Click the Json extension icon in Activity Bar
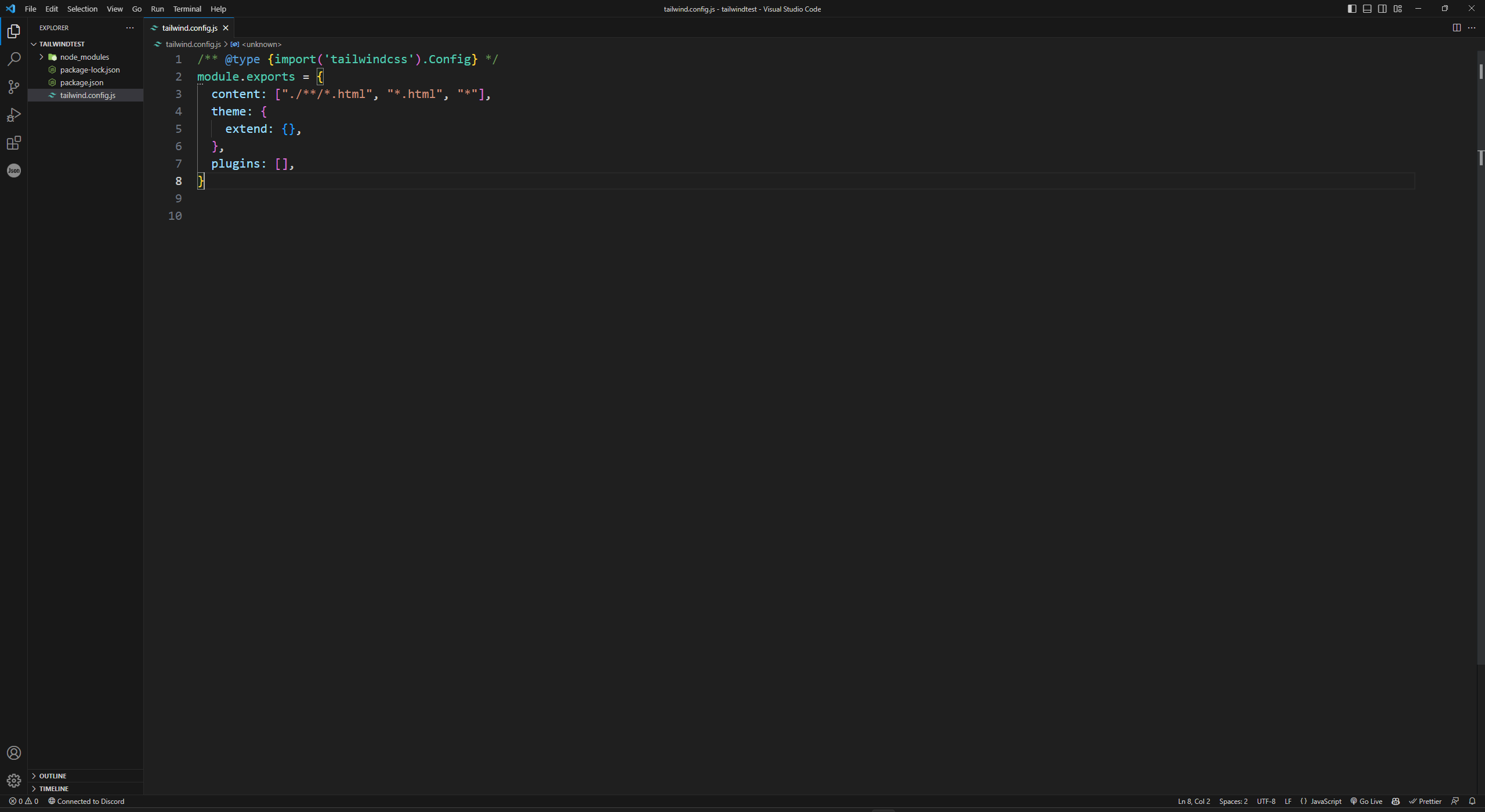The image size is (1485, 812). (x=13, y=170)
